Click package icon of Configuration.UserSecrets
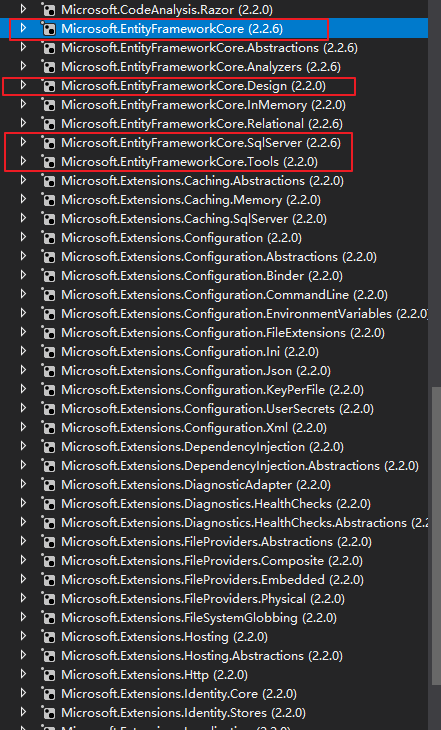441x730 pixels. (48, 409)
